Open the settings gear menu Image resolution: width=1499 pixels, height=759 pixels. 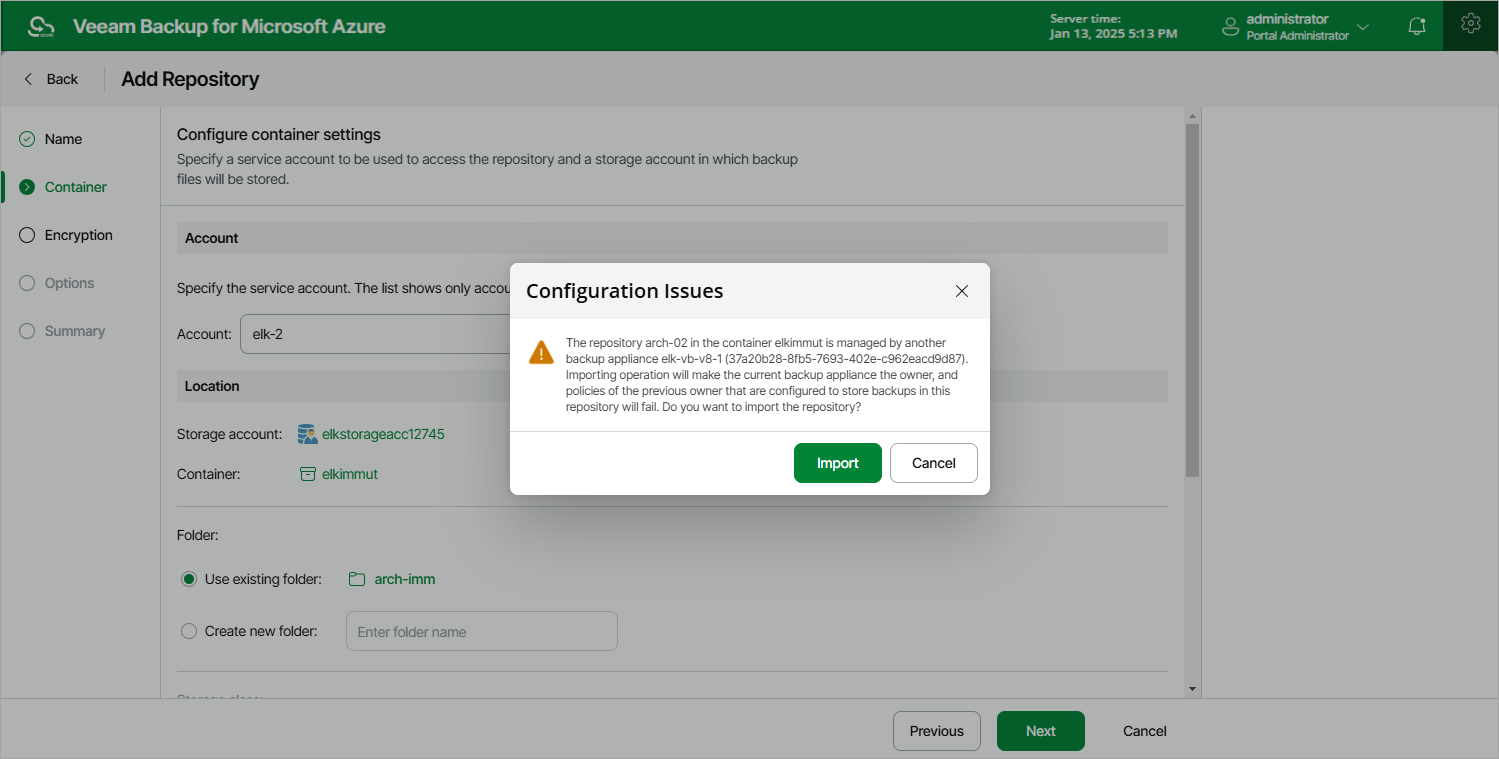(x=1469, y=24)
